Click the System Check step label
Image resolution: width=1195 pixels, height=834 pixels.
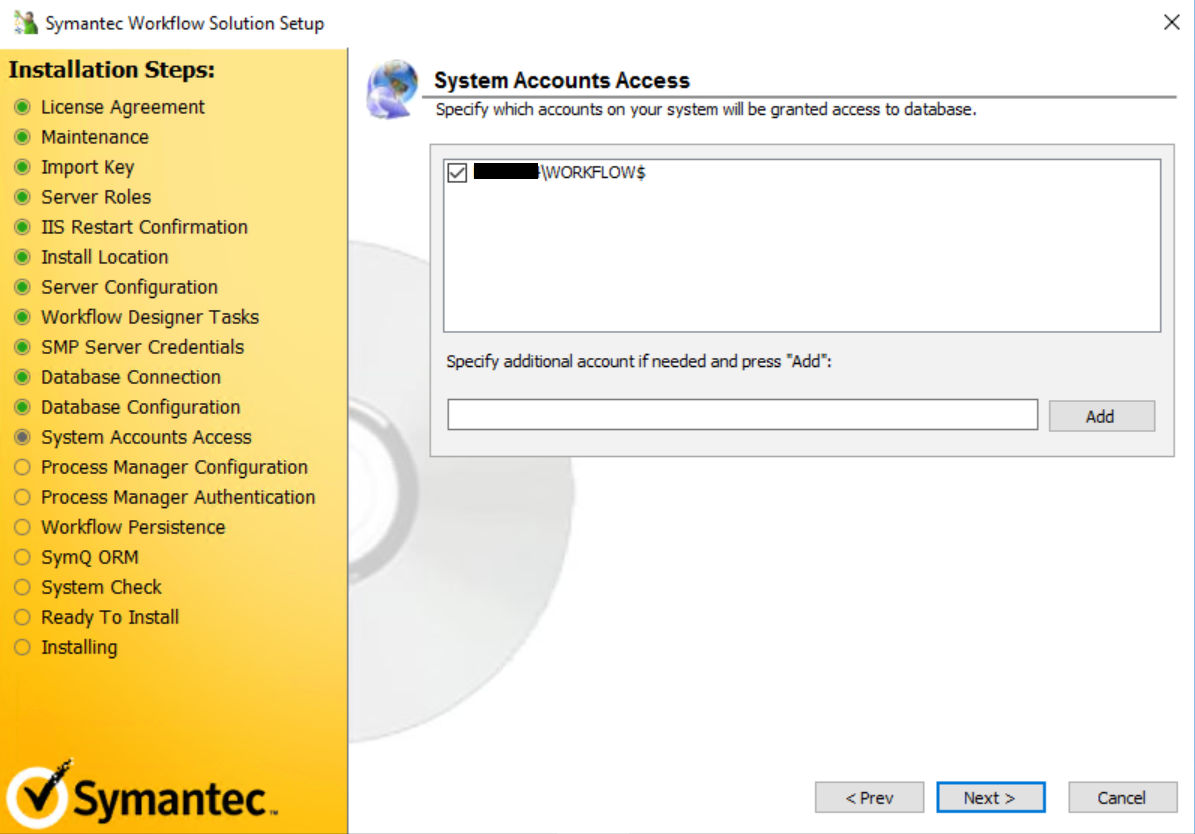[101, 587]
